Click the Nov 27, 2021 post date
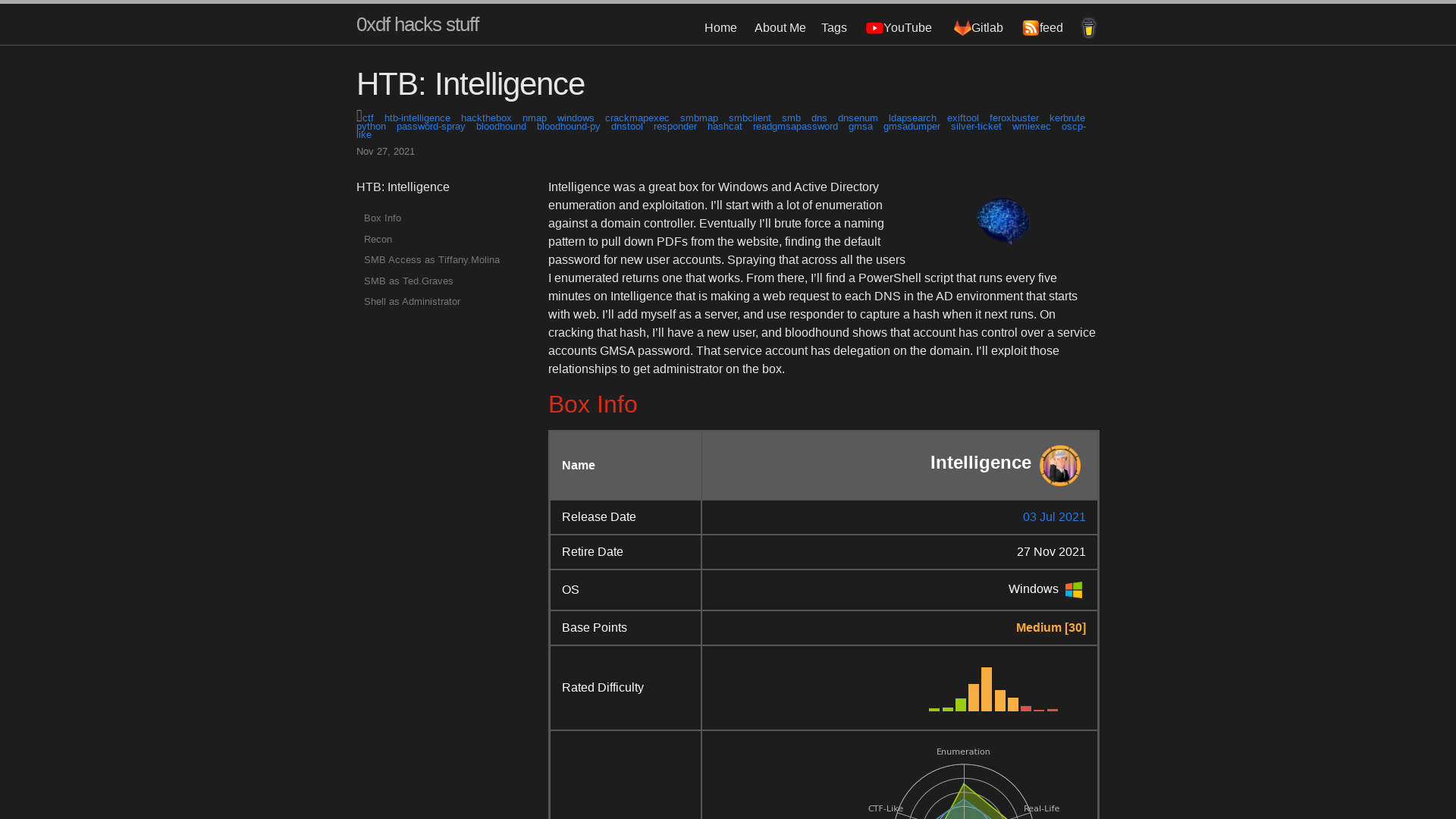This screenshot has width=1456, height=819. coord(385,152)
